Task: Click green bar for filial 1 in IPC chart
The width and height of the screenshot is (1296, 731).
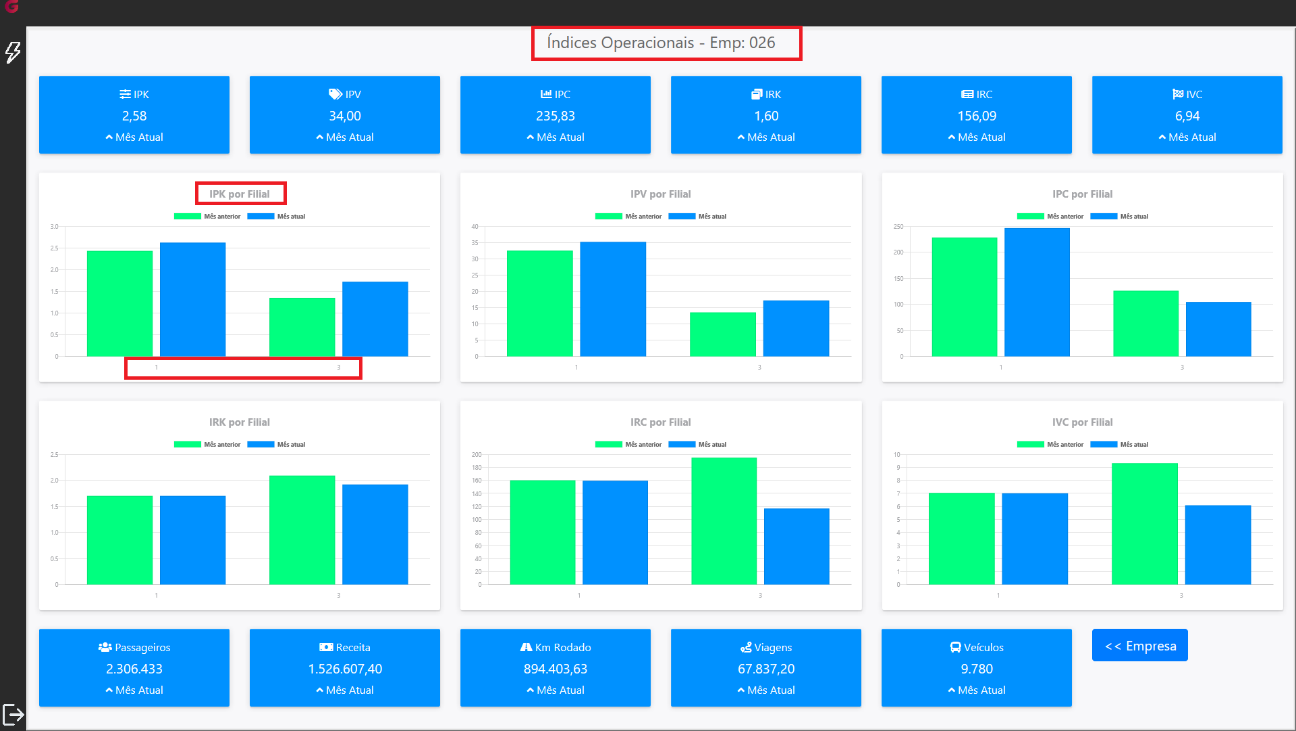Action: pos(964,297)
